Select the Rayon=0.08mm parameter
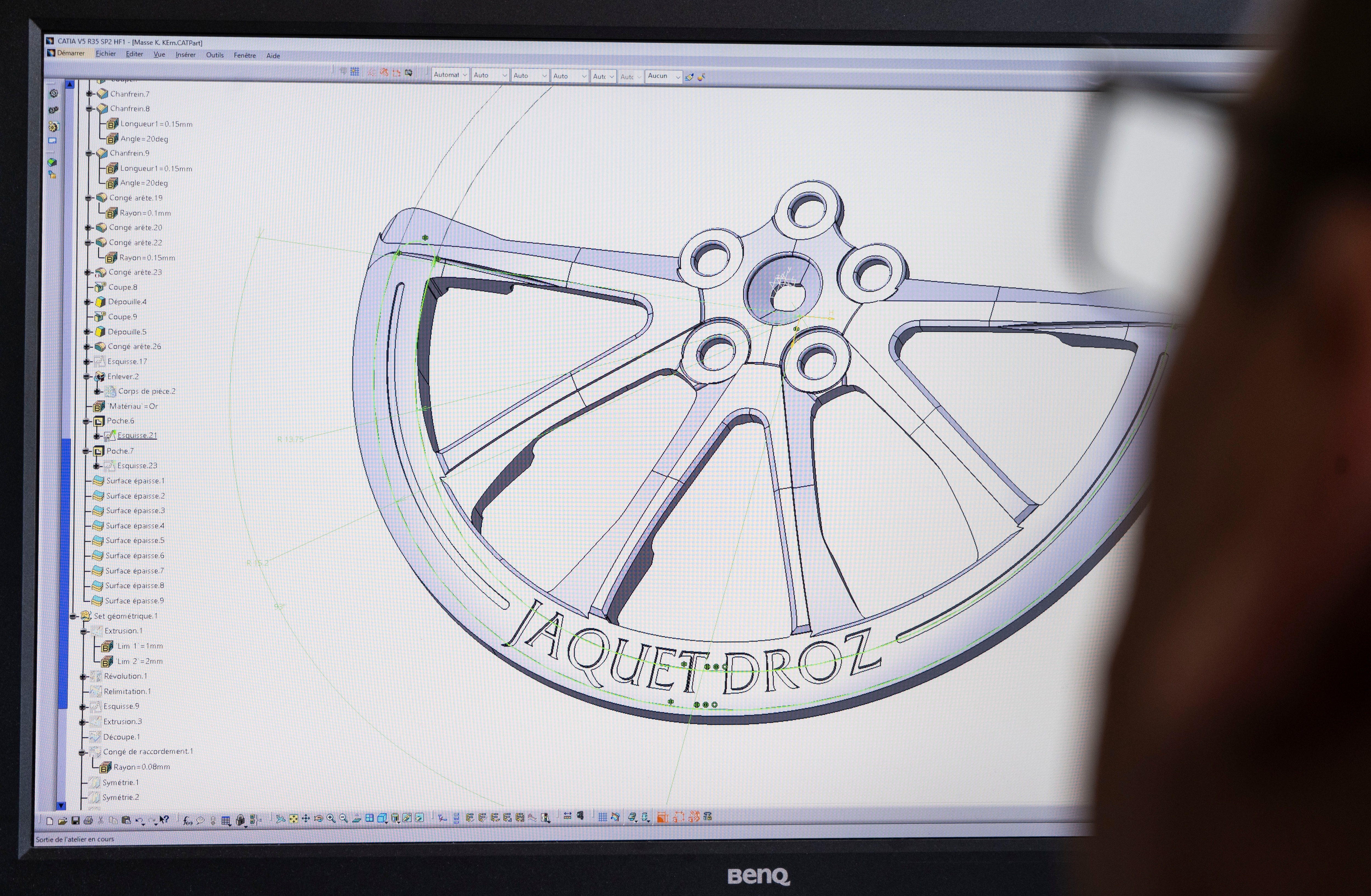The height and width of the screenshot is (896, 1371). [142, 767]
